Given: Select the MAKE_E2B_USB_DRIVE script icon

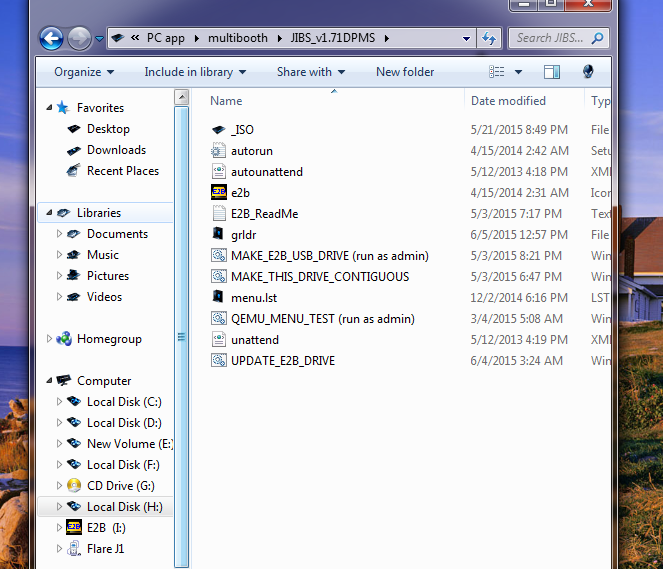Looking at the screenshot, I should click(219, 255).
